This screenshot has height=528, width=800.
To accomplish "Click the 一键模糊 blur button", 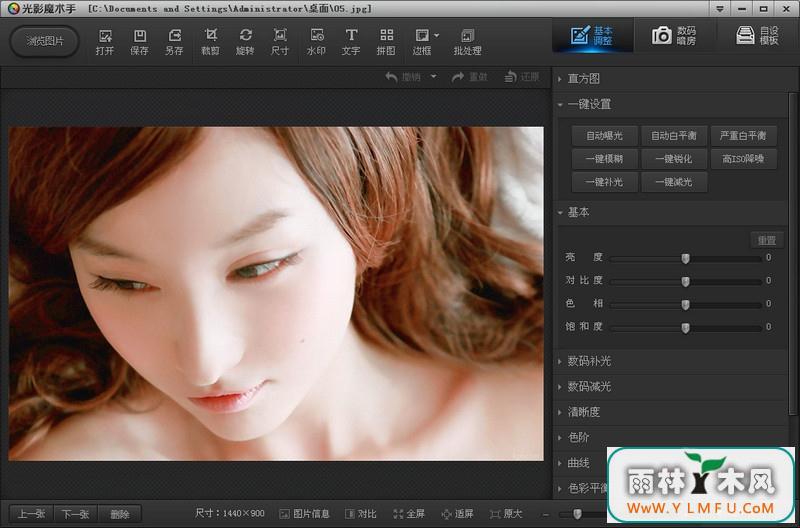I will pos(605,159).
